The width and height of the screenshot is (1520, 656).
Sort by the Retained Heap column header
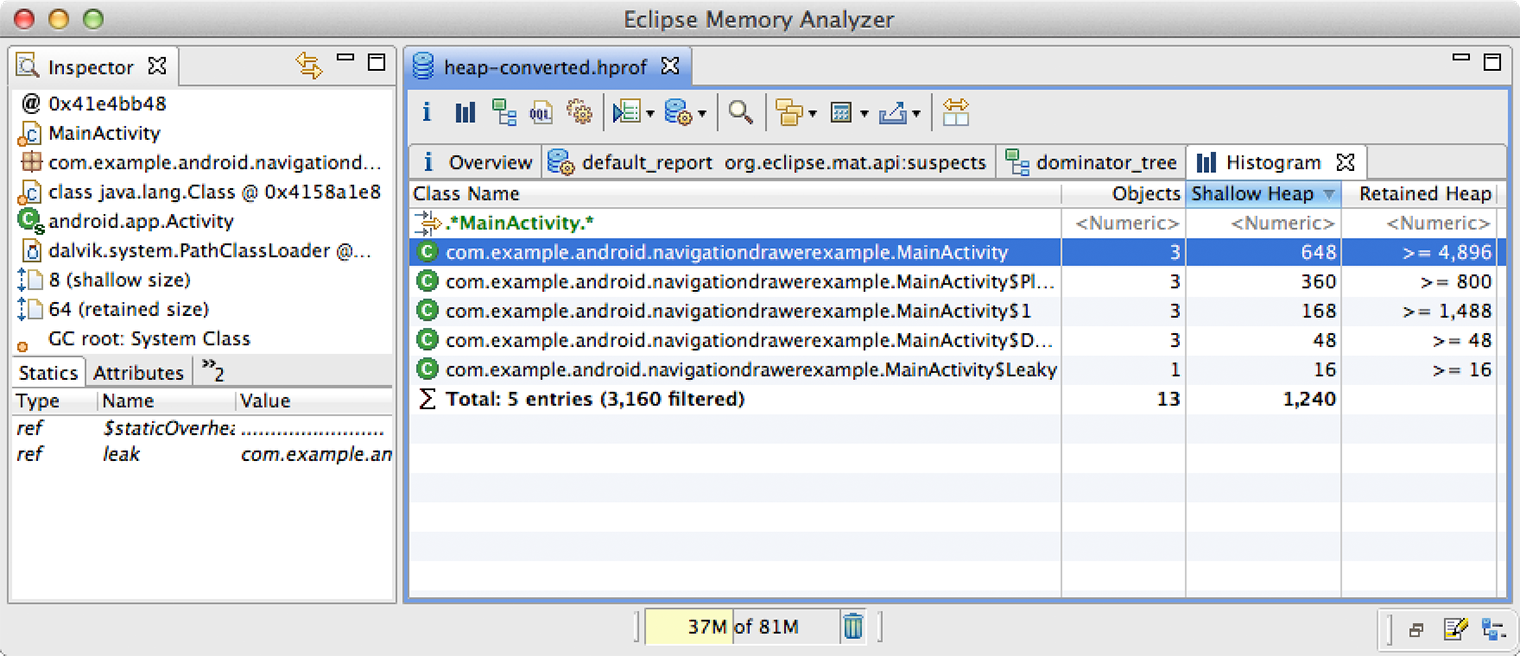click(x=1424, y=194)
